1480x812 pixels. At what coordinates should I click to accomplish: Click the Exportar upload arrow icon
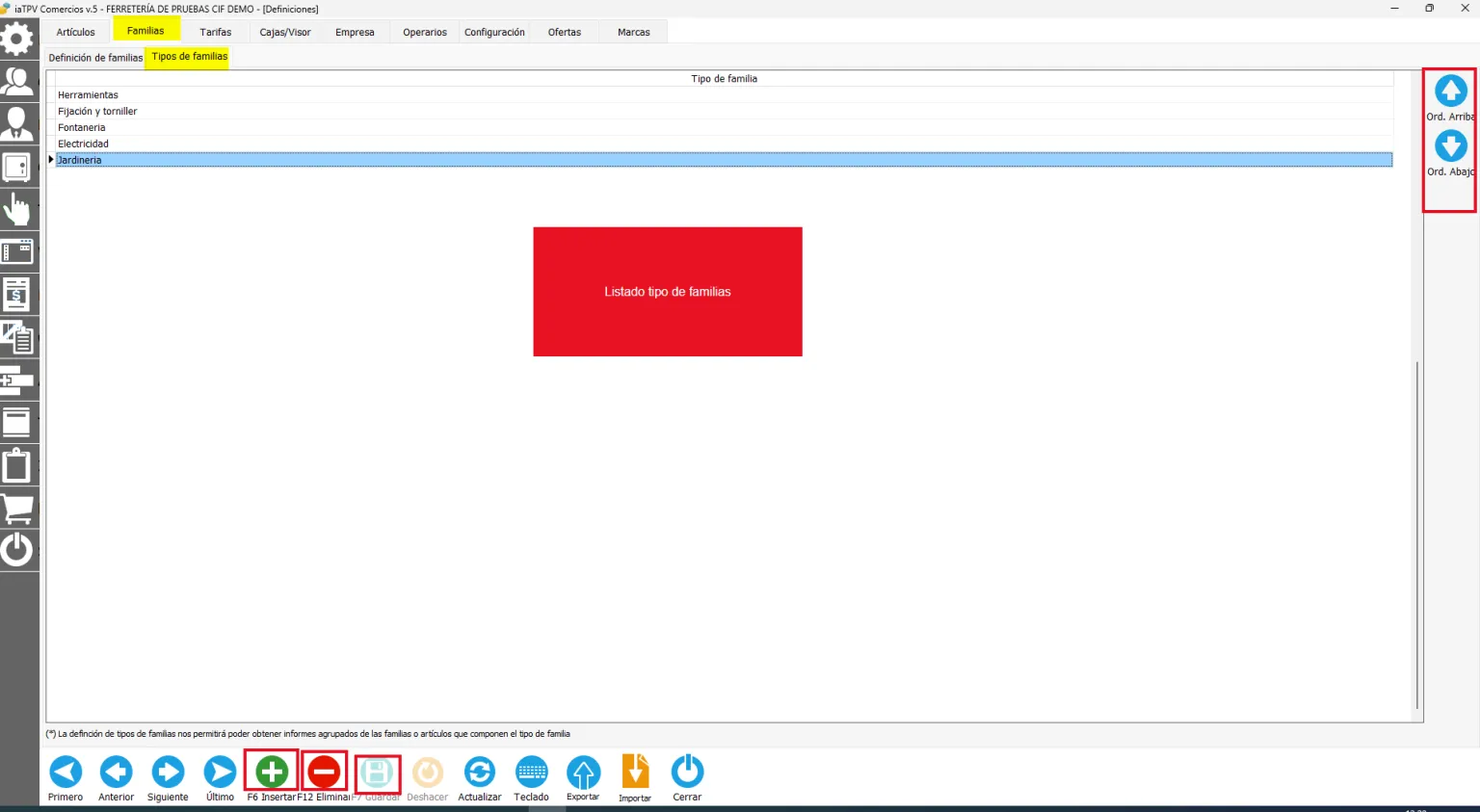(x=583, y=772)
